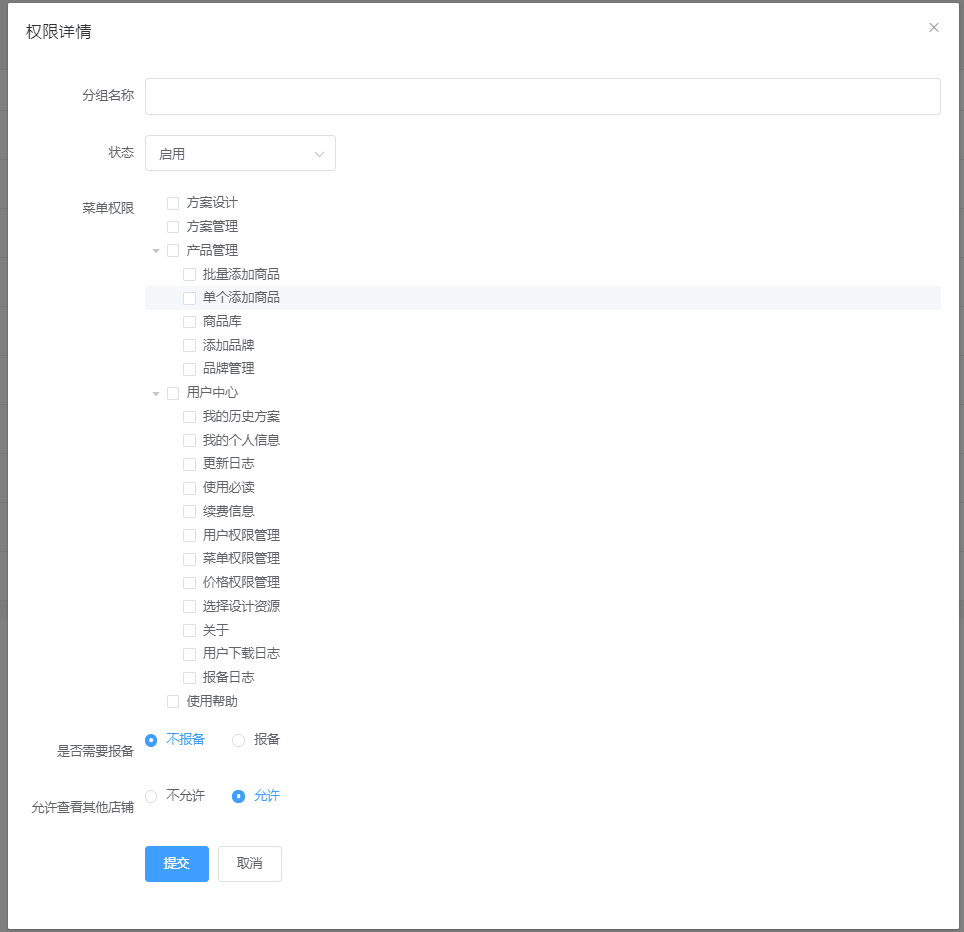
Task: 勾选「我的历史方案」复选框
Action: point(189,416)
